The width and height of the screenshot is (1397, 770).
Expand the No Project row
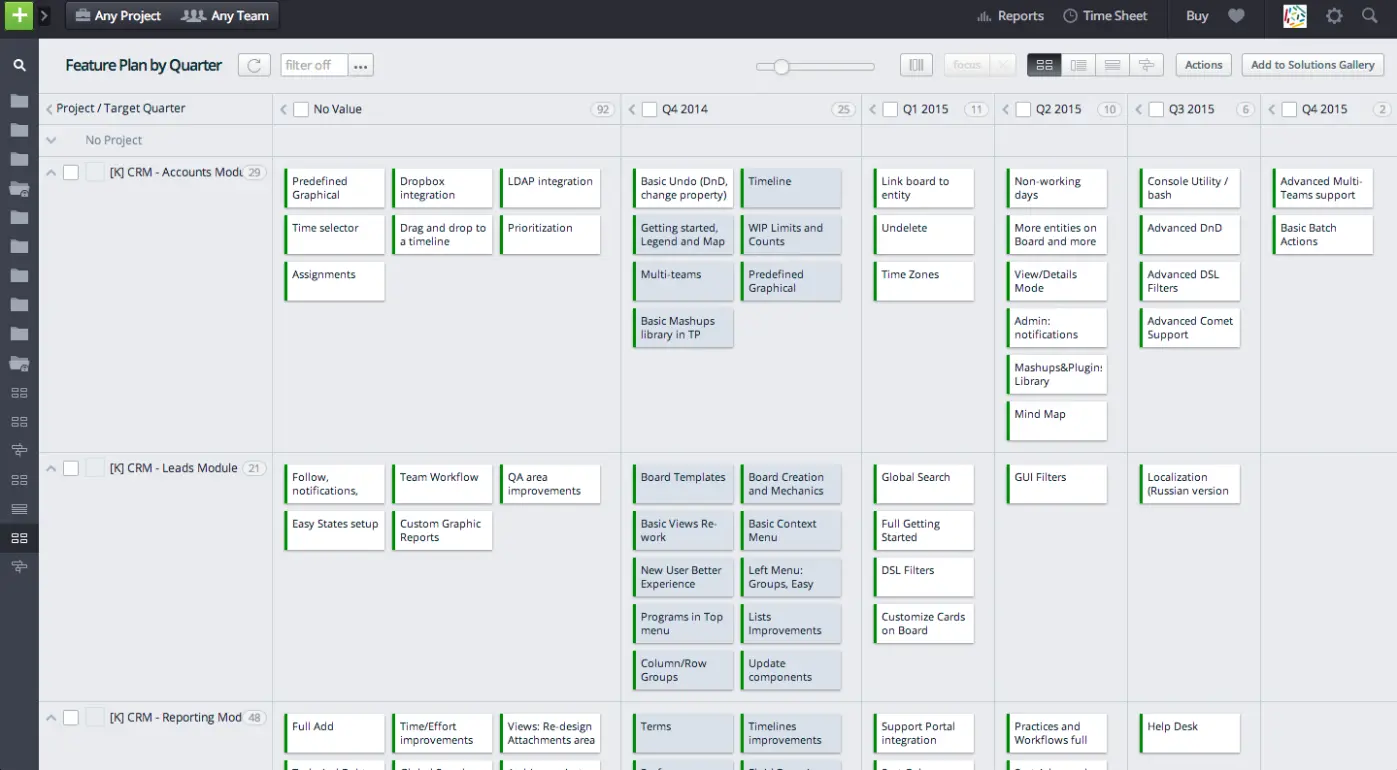[x=51, y=141]
